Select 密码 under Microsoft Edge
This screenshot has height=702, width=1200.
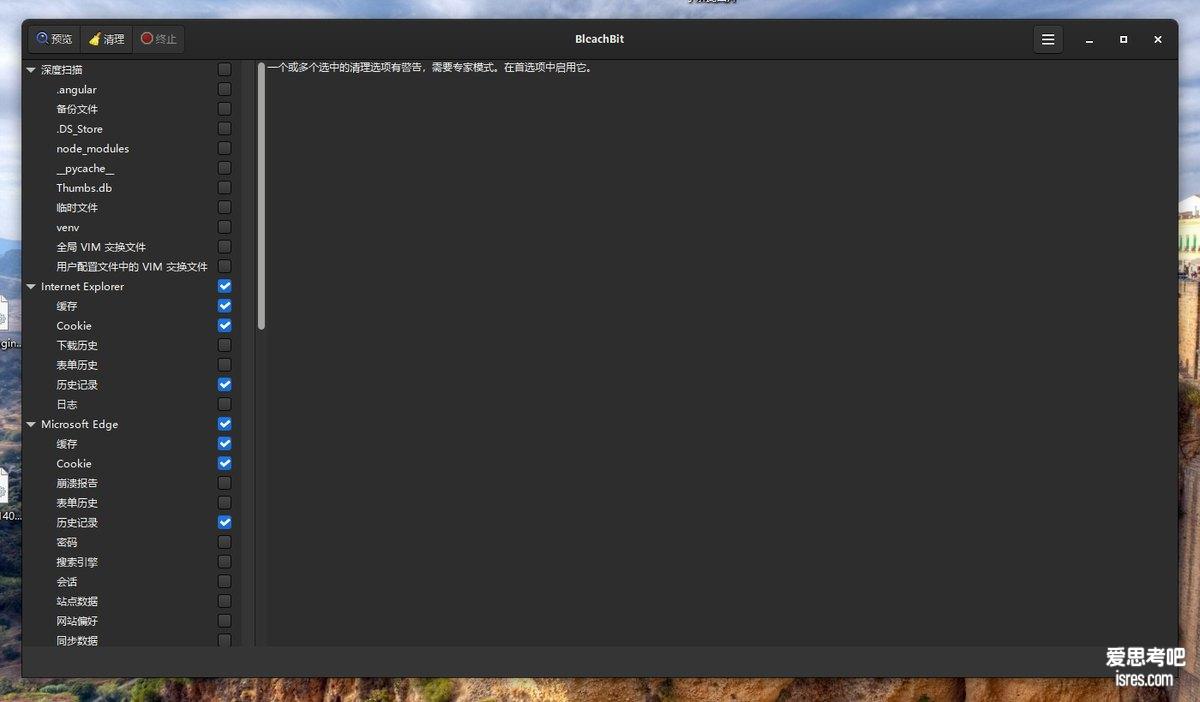67,543
